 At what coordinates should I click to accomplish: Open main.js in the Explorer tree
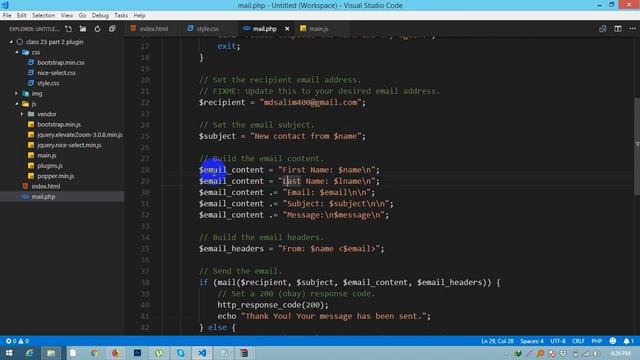(x=47, y=155)
